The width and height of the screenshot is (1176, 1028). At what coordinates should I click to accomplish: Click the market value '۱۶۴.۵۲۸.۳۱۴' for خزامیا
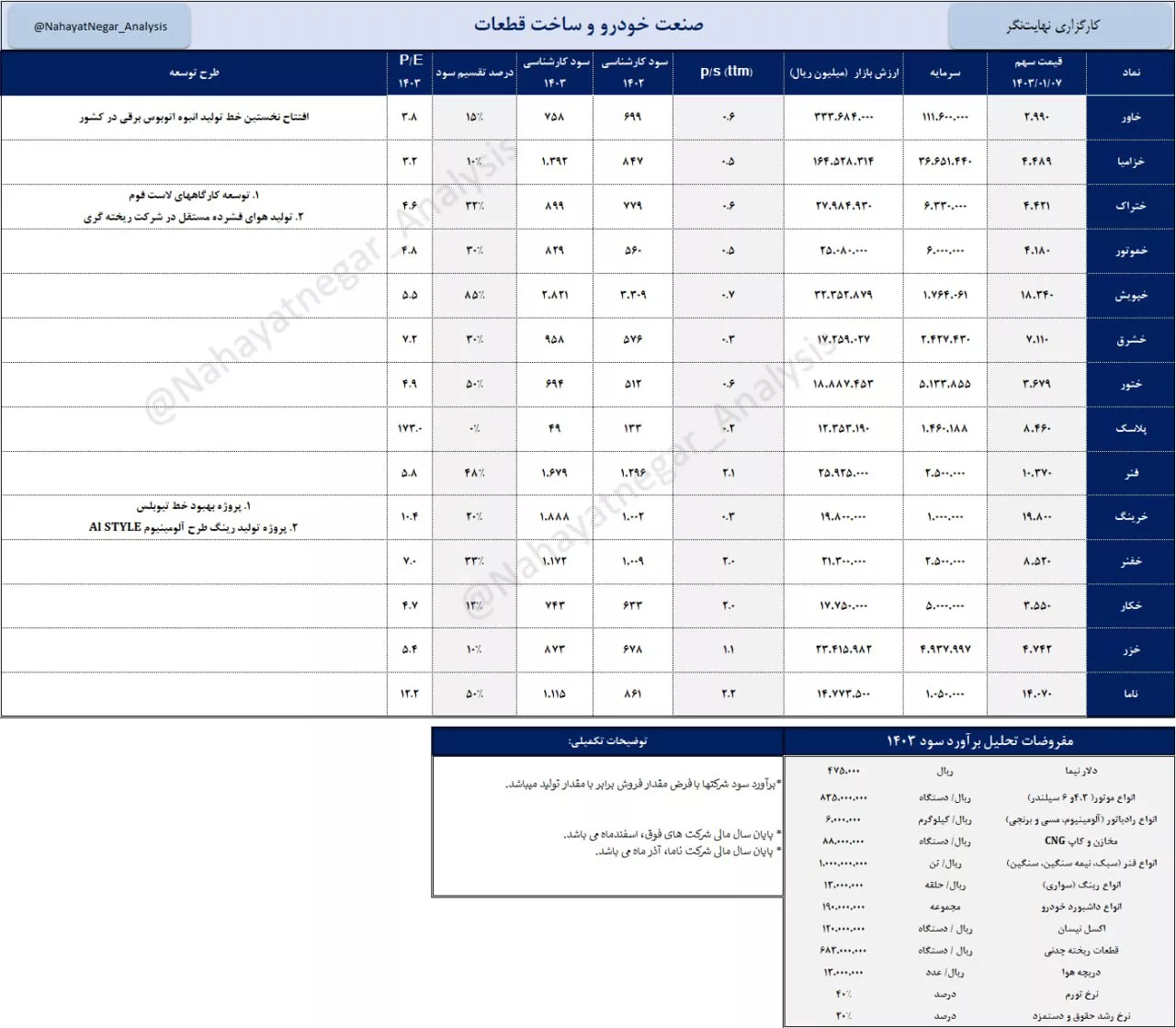click(x=843, y=161)
